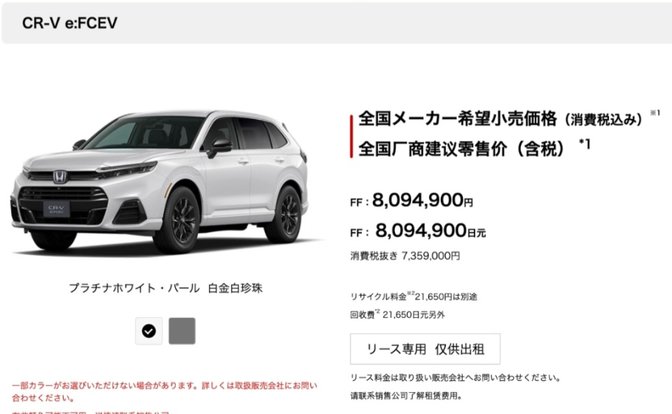Select the white swatch with the checkmark
The height and width of the screenshot is (414, 672).
pyautogui.click(x=149, y=331)
